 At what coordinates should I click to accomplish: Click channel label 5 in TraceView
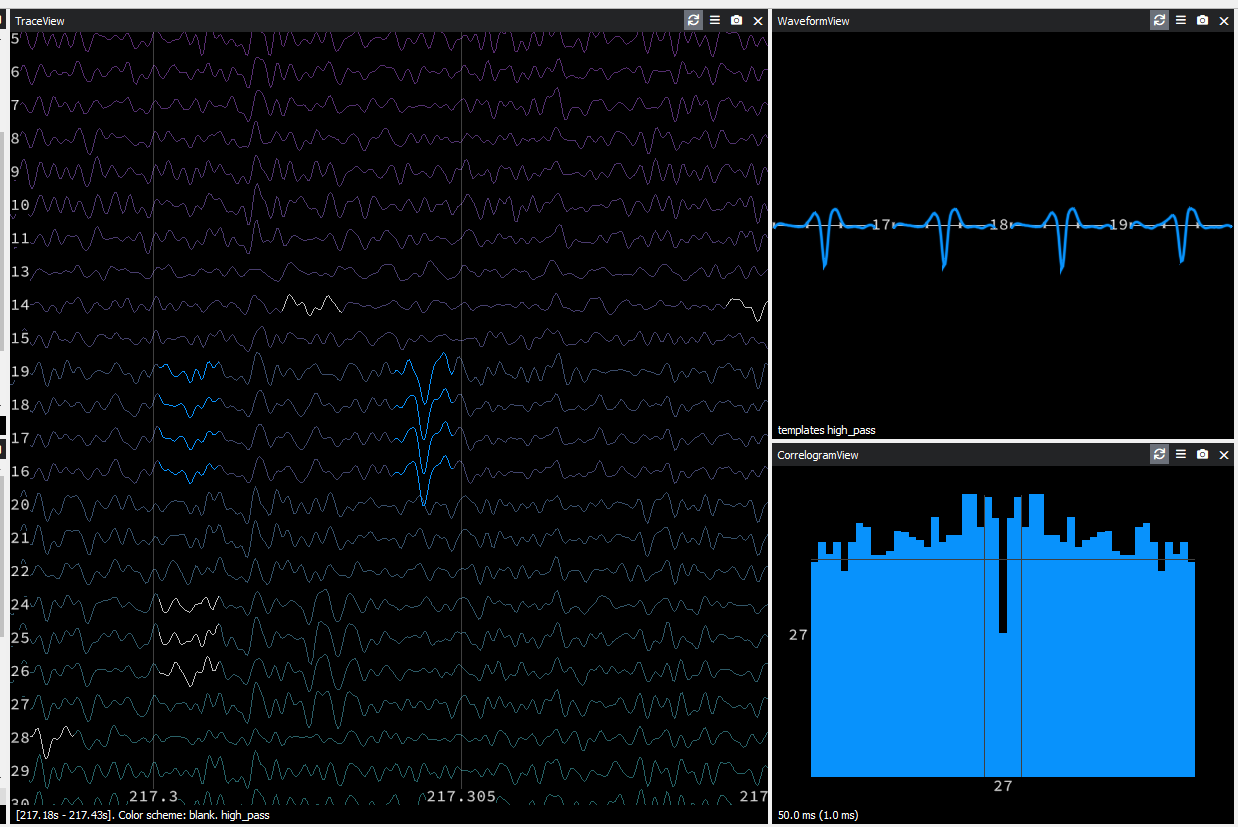(15, 38)
